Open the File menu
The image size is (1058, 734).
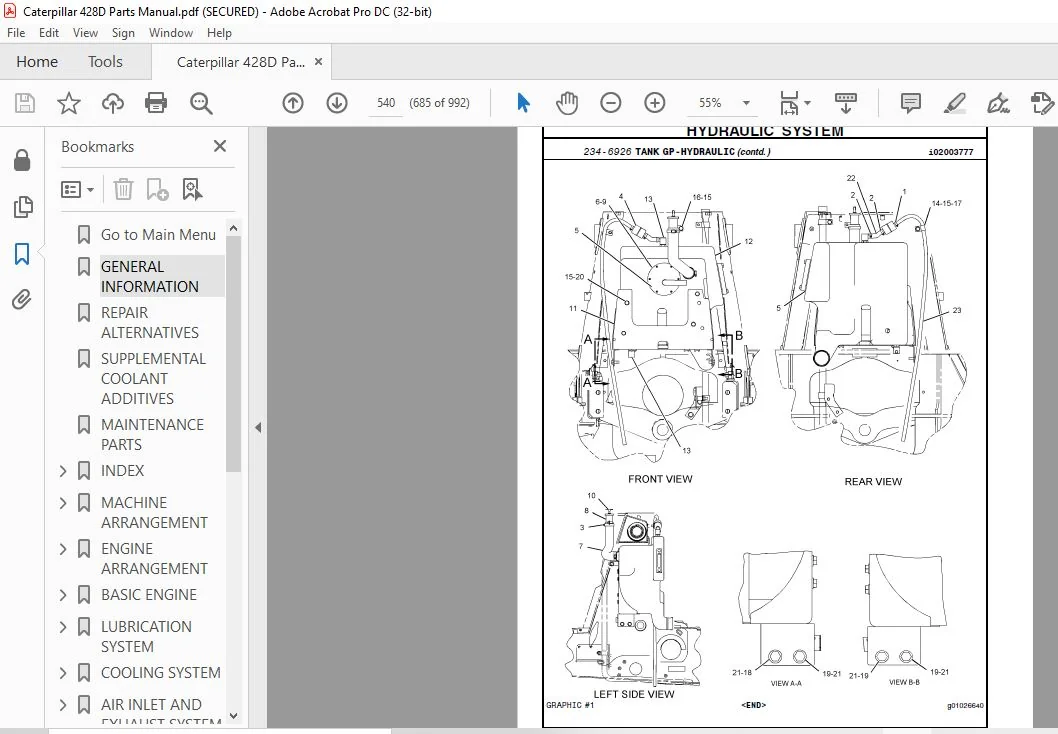coord(16,32)
